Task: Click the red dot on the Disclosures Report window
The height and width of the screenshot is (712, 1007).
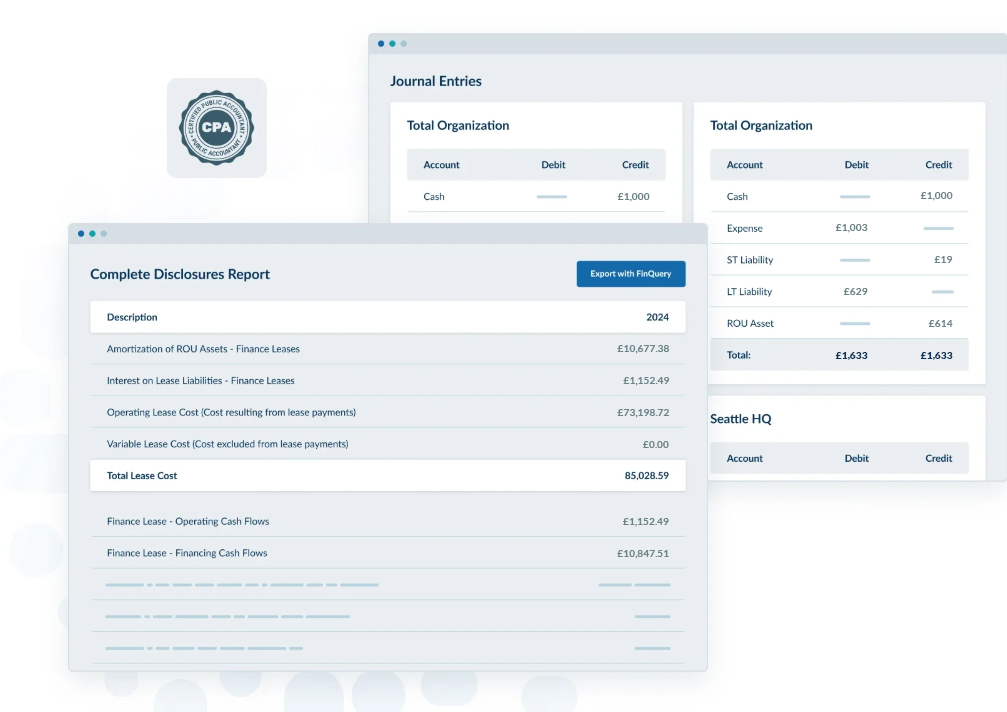Action: coord(81,233)
